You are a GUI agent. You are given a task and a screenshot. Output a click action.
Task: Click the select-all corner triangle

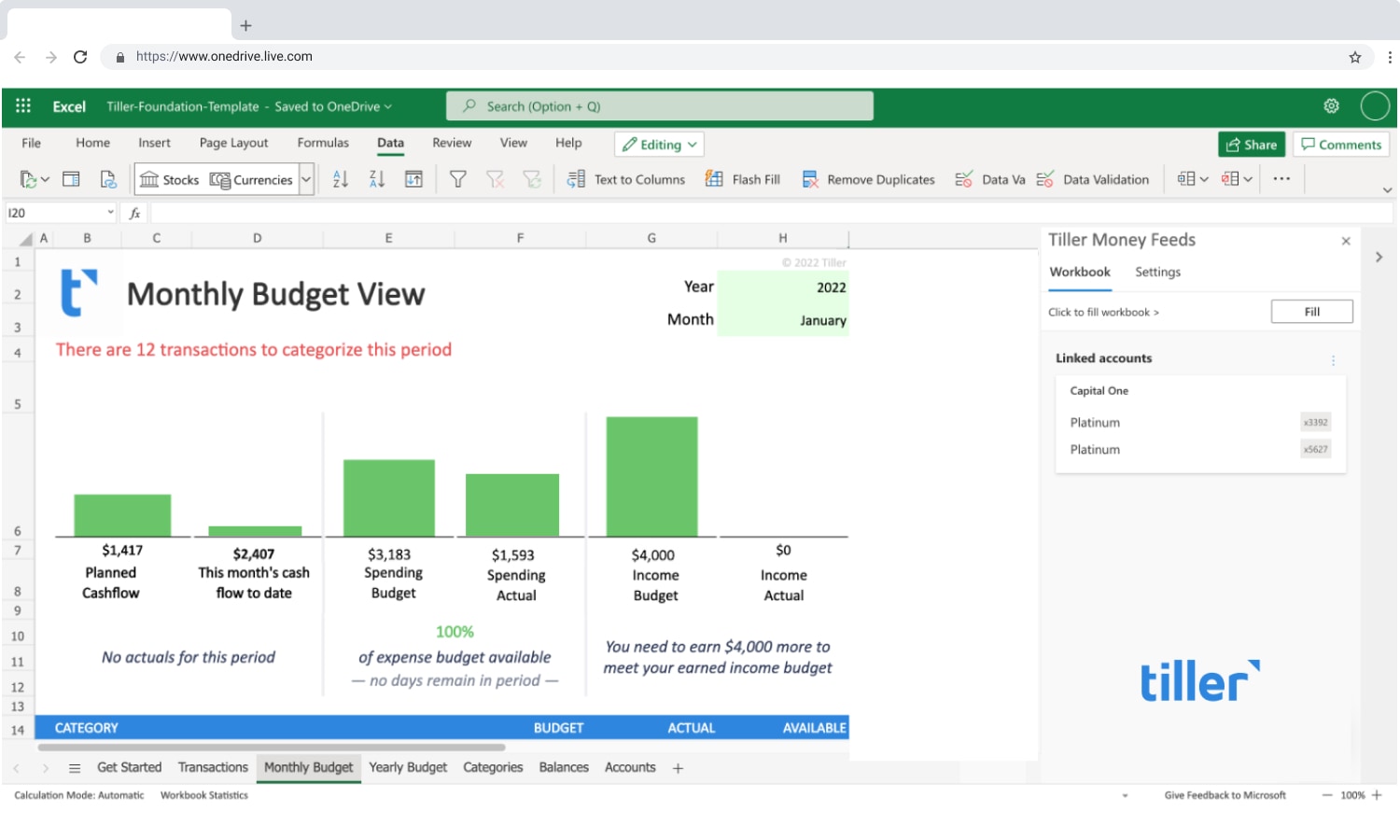26,239
